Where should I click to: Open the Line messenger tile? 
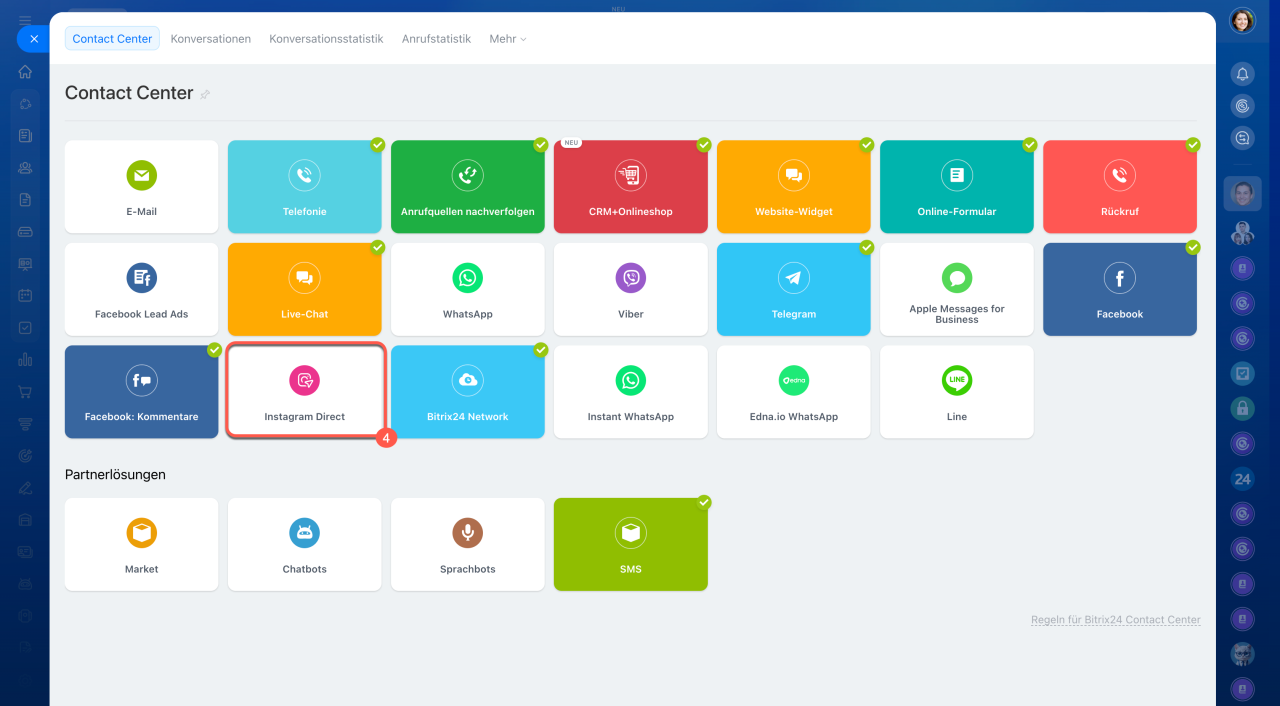pos(956,392)
